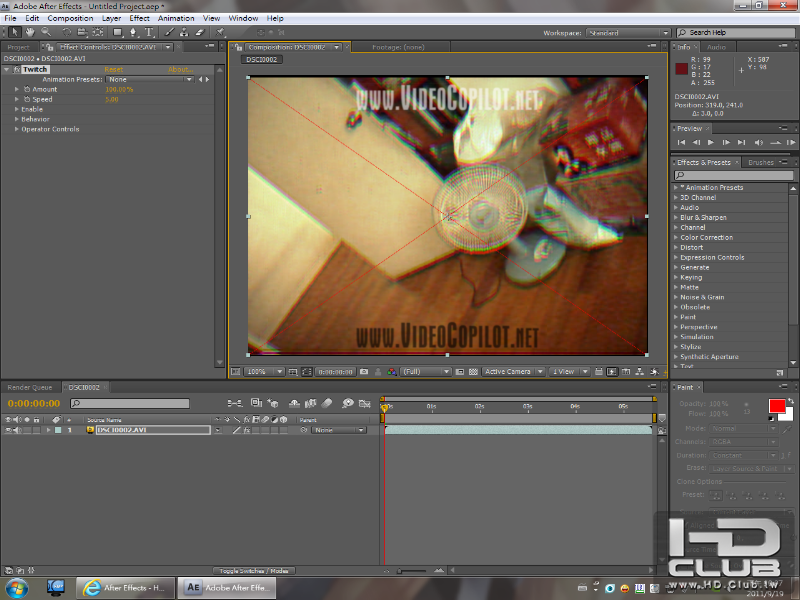Viewport: 800px width, 600px height.
Task: Click the Show Channel color icon
Action: 391,372
